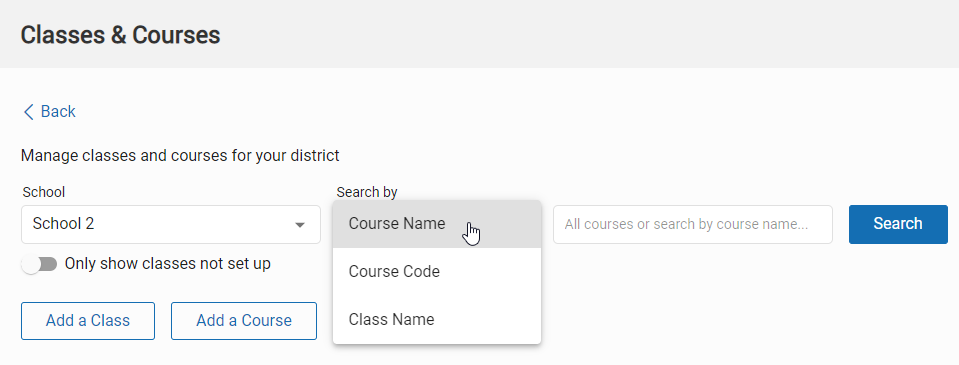Click the white knob of the toggle switch
This screenshot has width=959, height=365.
30,264
